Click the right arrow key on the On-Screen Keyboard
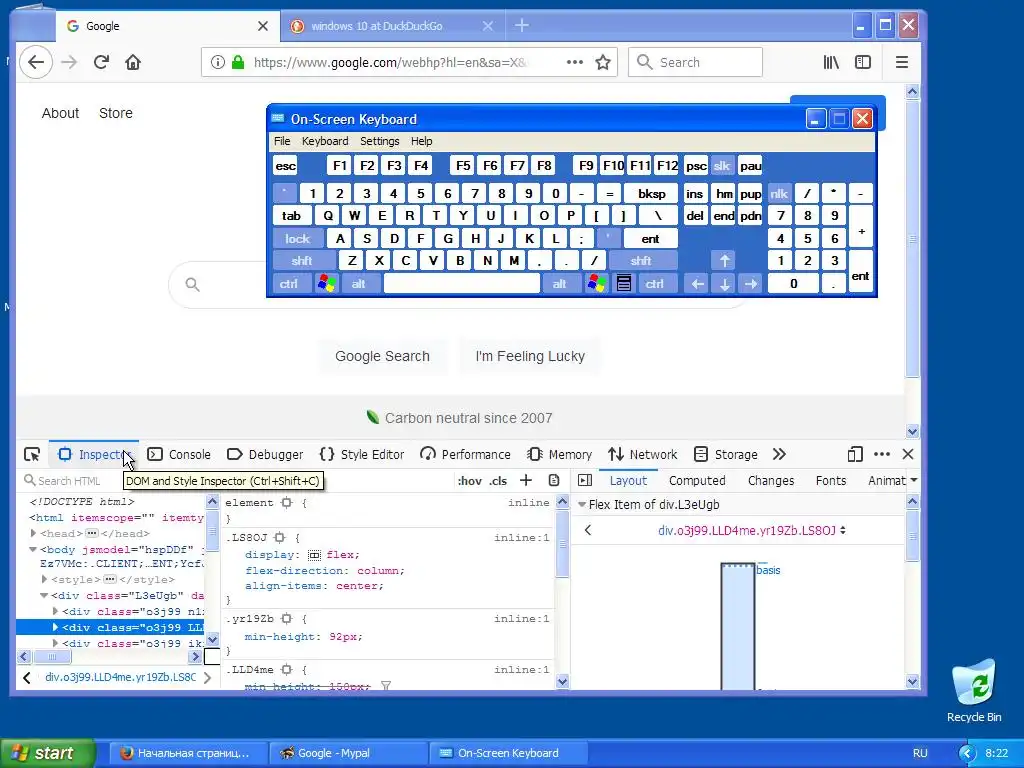The height and width of the screenshot is (768, 1024). click(x=751, y=283)
